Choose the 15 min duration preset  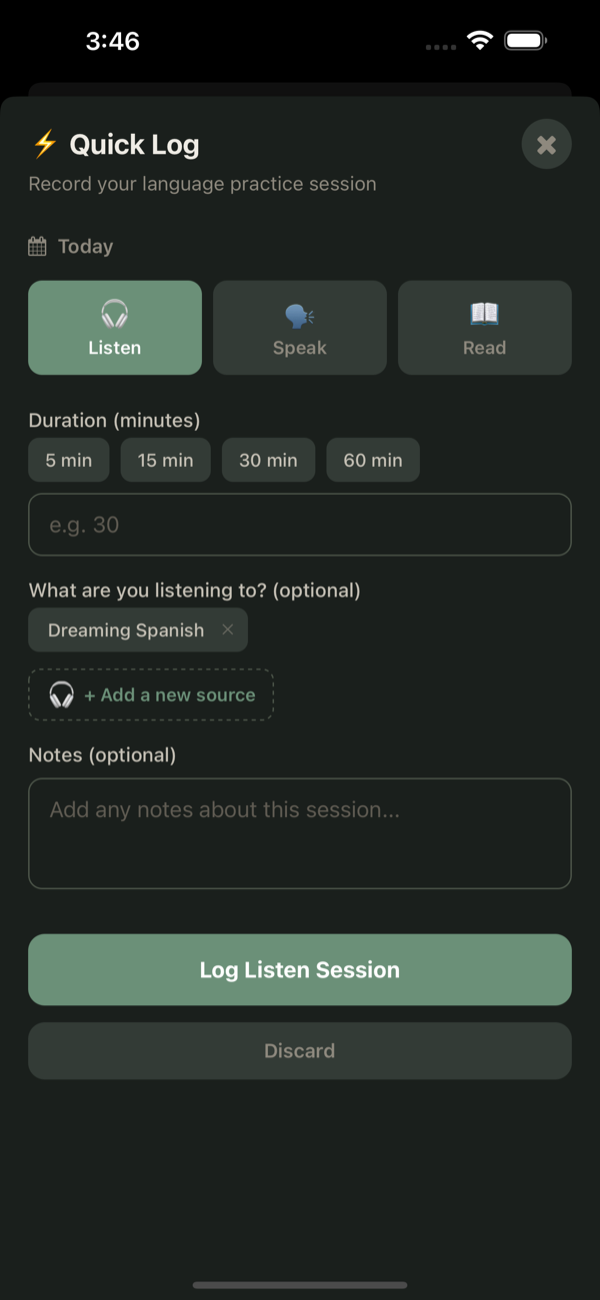[165, 460]
